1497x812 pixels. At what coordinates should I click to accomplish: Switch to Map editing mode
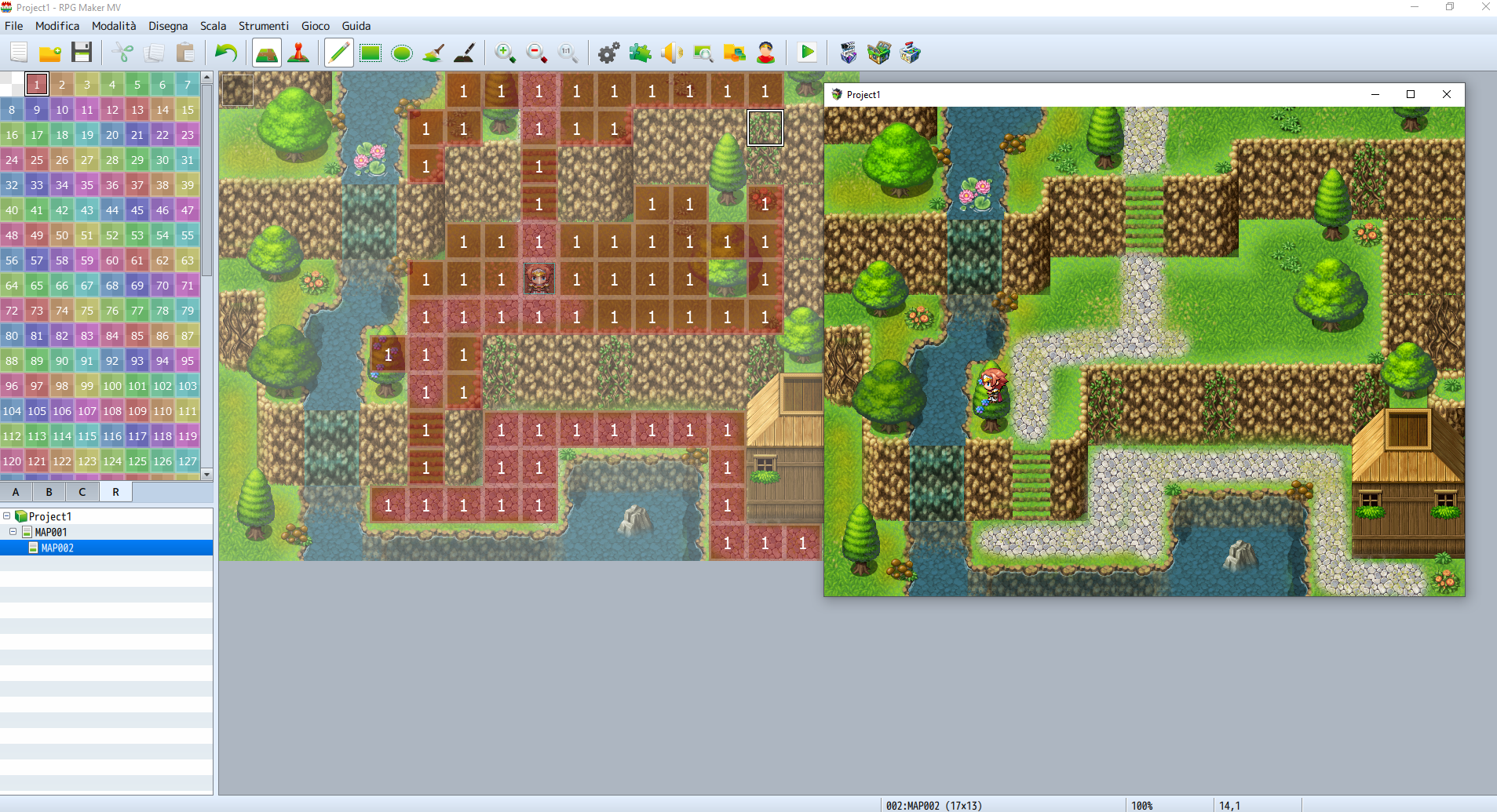coord(267,53)
